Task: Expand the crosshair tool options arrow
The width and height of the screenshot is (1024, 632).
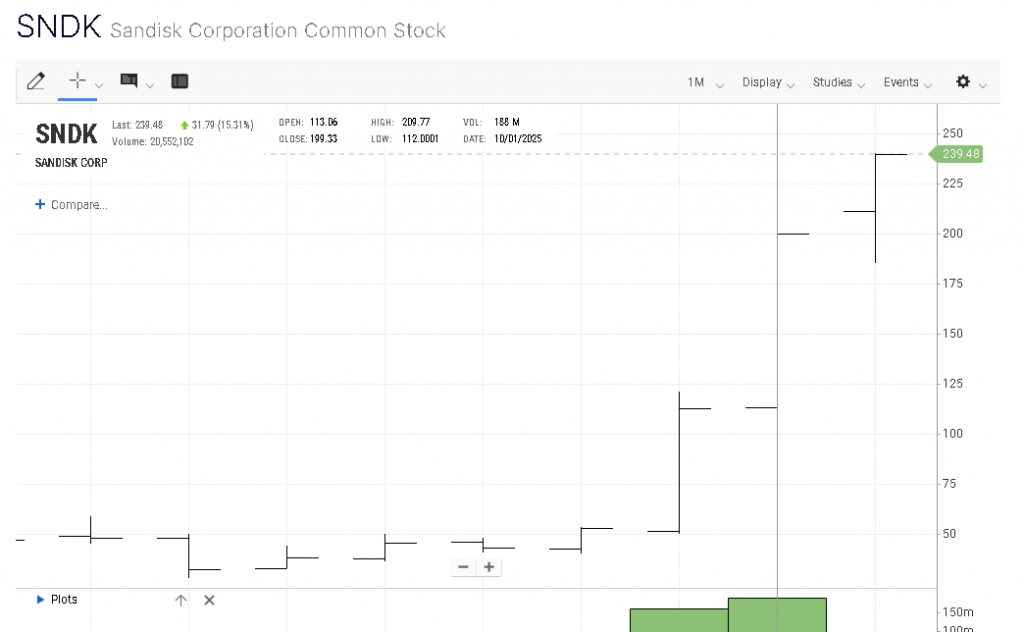Action: pos(99,85)
